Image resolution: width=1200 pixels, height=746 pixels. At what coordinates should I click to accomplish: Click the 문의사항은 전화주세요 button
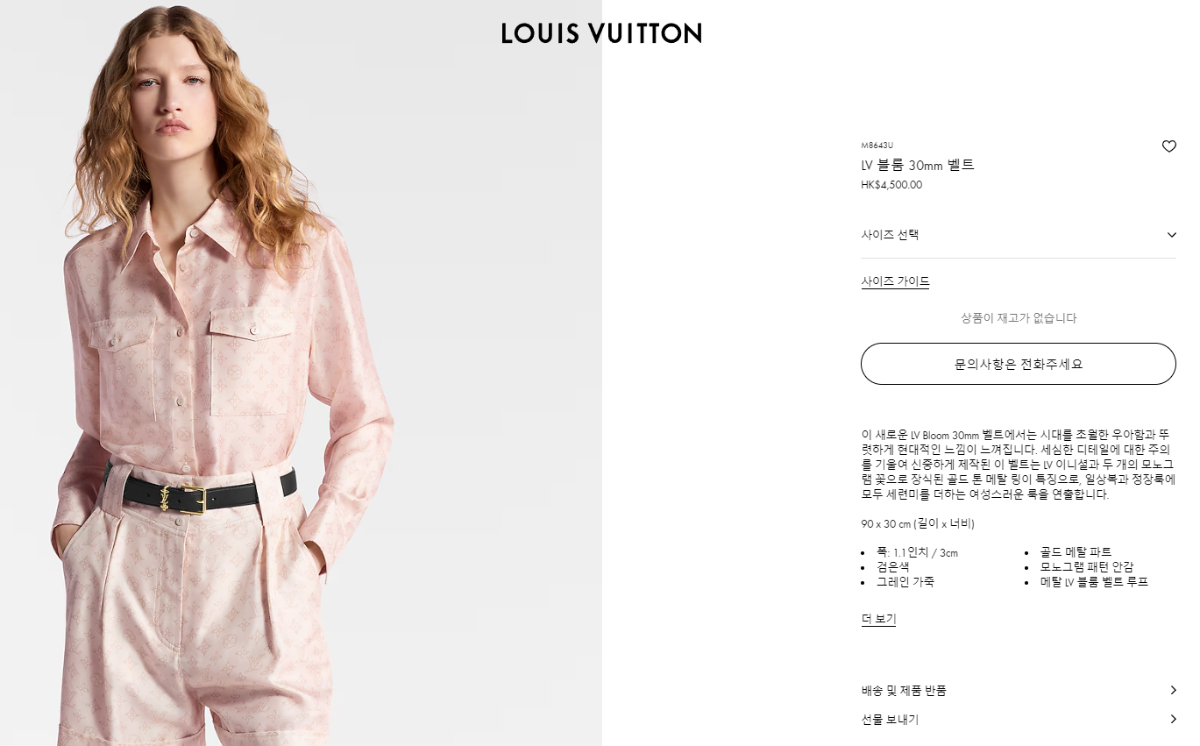pyautogui.click(x=1018, y=364)
